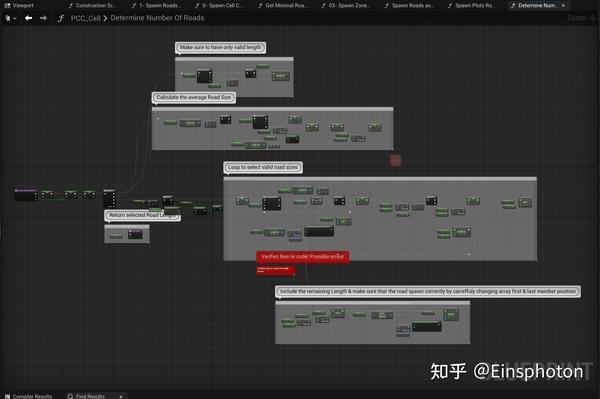The image size is (600, 399).
Task: Open the Compiler Results panel
Action: [29, 396]
